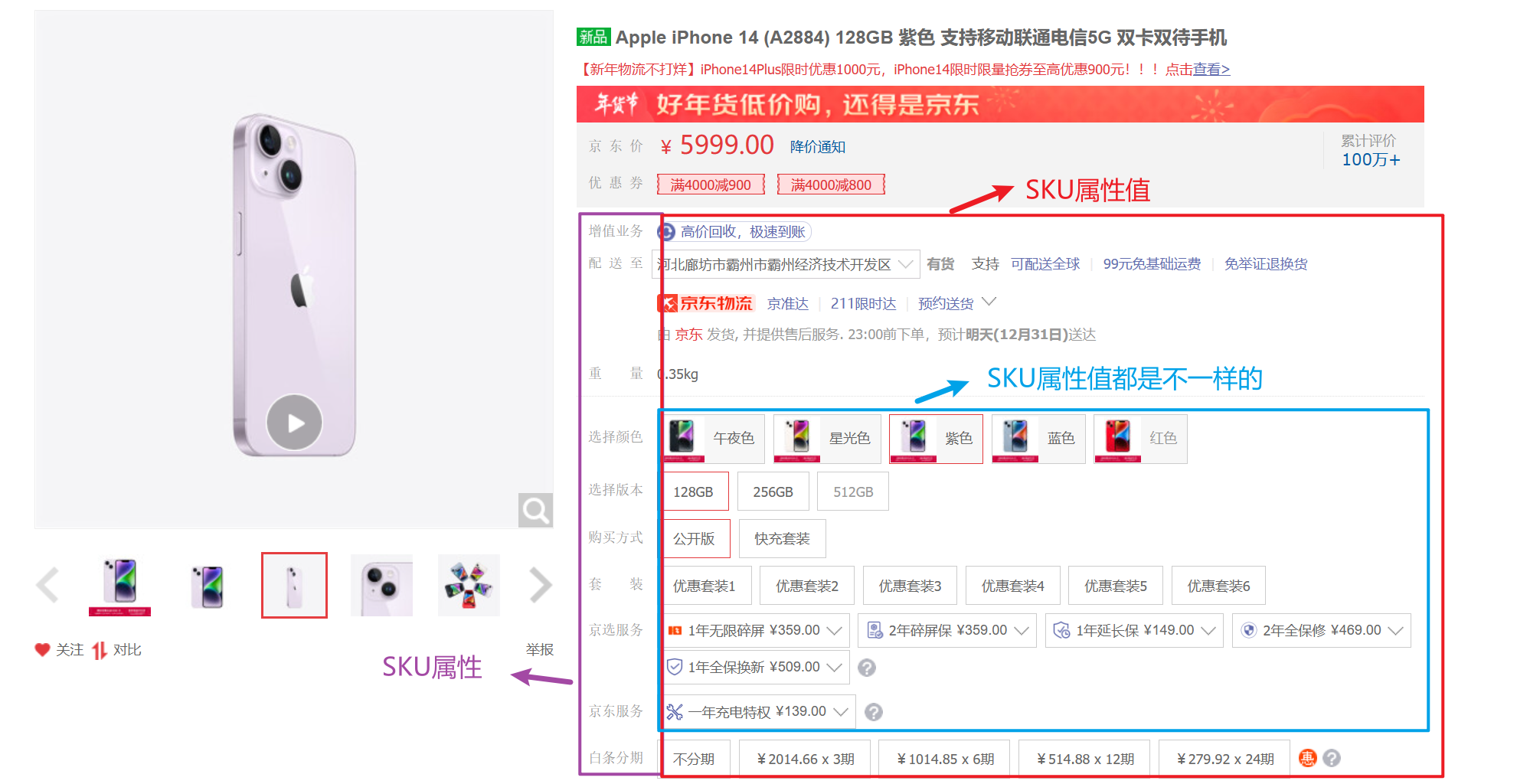Choose the 蓝色 color option
Screen dimensions: 1517x784
[1038, 439]
